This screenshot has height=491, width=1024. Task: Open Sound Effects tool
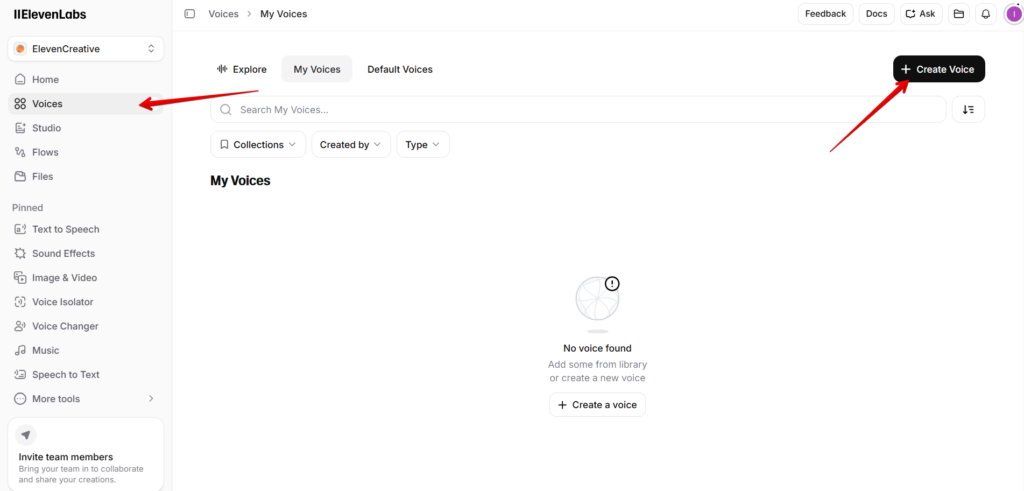click(86, 253)
